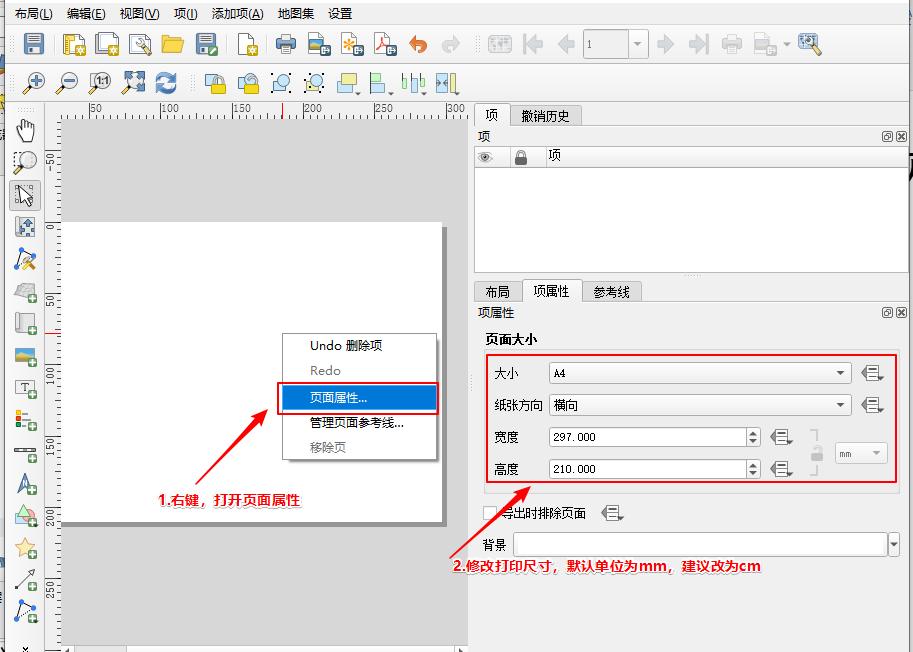Click the width 297.000 input field
Screen dimensions: 913x652
[x=646, y=437]
